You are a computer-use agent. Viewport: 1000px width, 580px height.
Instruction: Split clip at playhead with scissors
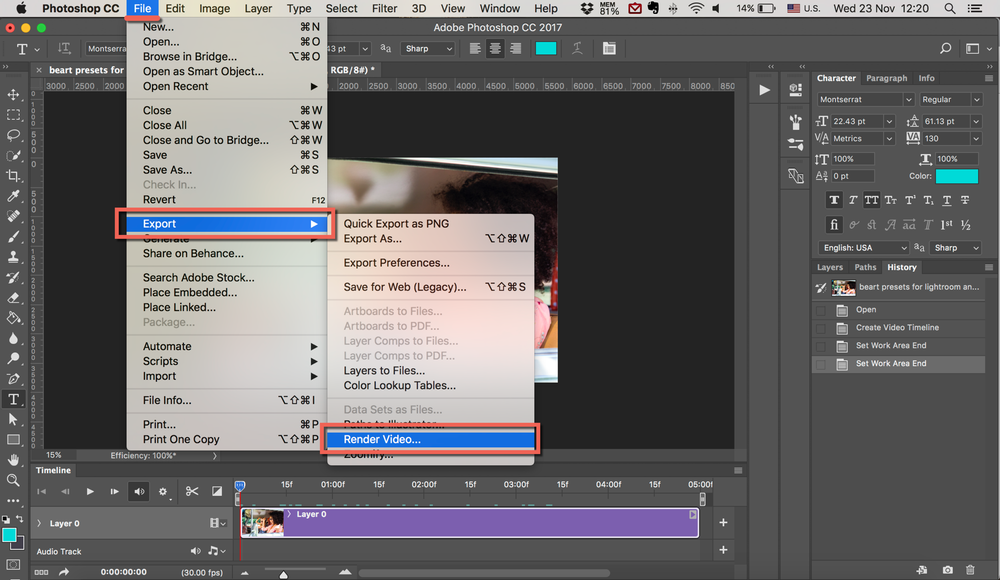tap(191, 491)
